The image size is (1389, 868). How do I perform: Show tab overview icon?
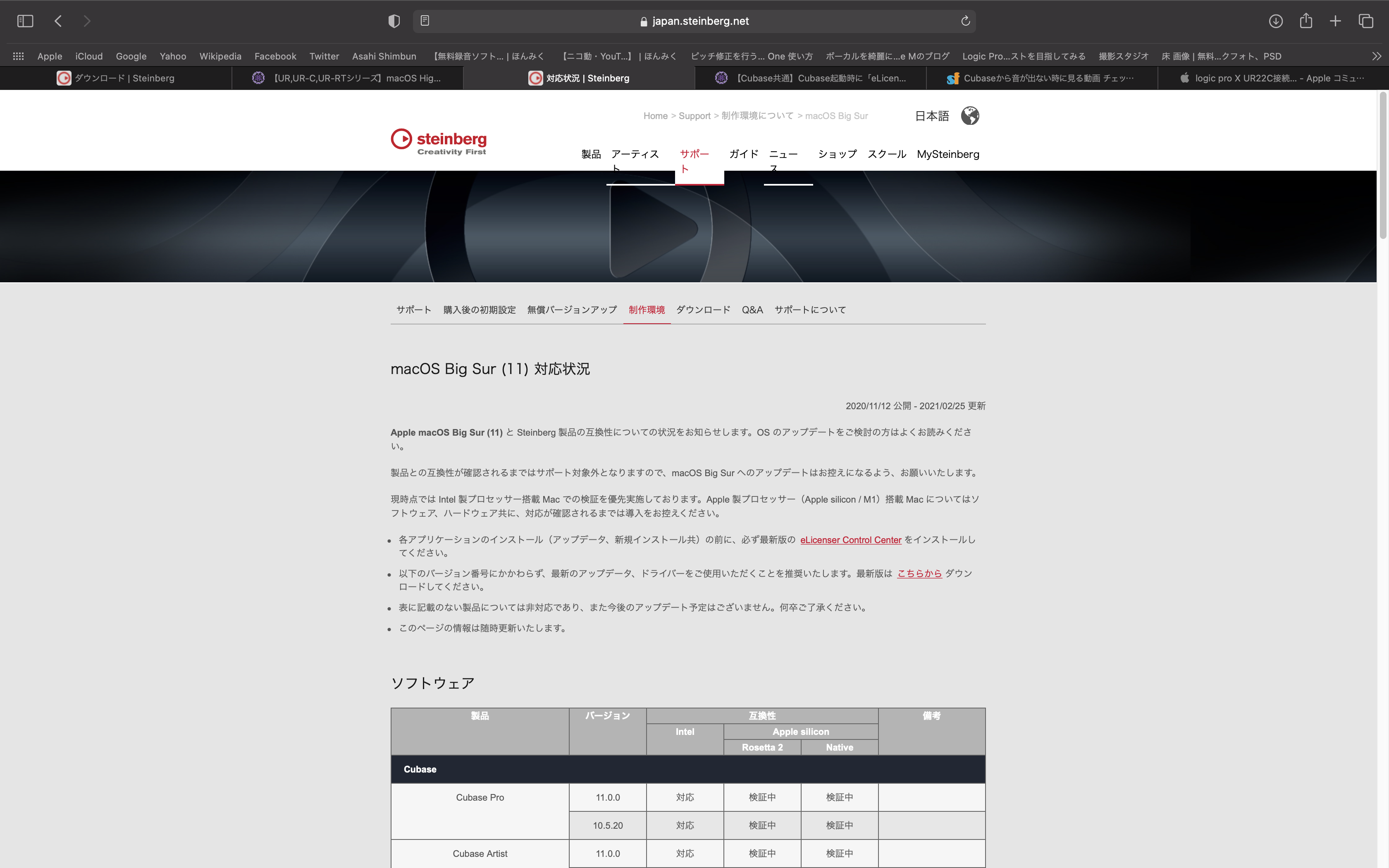pyautogui.click(x=1365, y=21)
